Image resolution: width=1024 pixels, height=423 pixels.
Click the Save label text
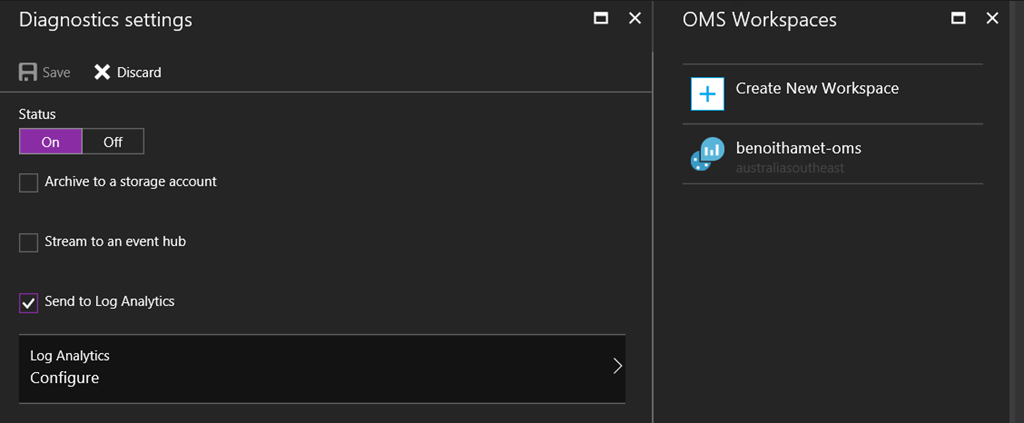click(x=56, y=72)
